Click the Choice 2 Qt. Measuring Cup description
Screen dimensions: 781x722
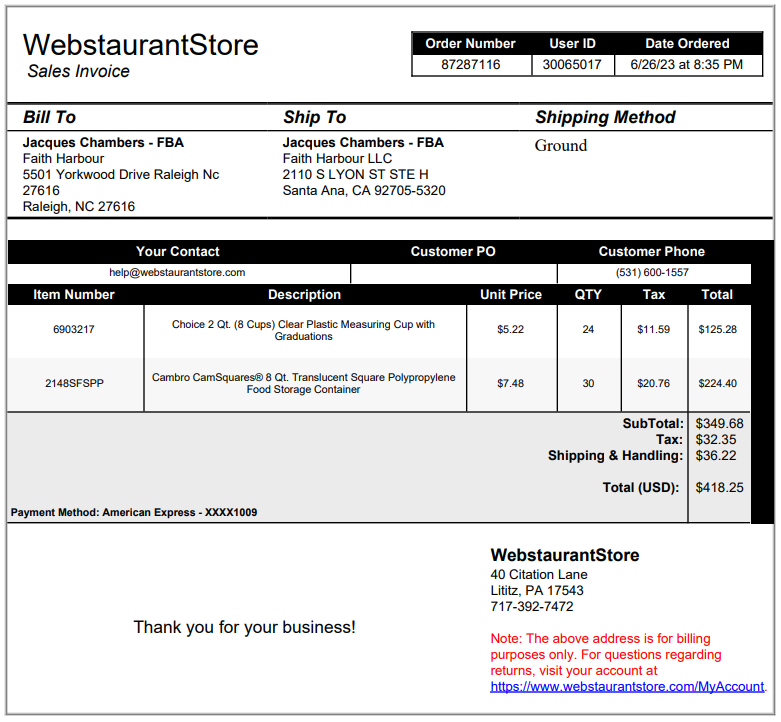[x=303, y=330]
